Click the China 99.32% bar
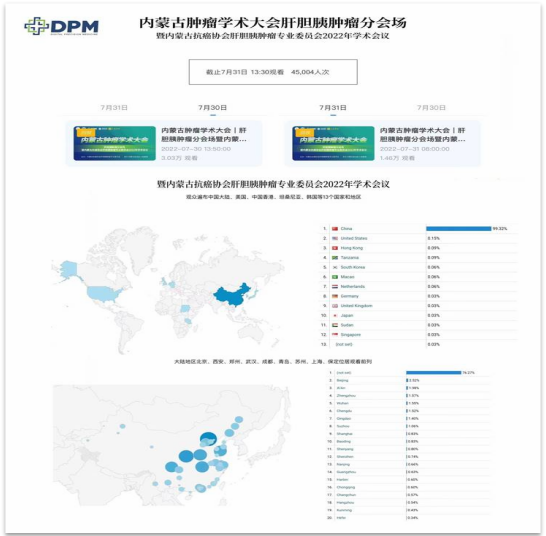546x536 pixels. pyautogui.click(x=459, y=229)
